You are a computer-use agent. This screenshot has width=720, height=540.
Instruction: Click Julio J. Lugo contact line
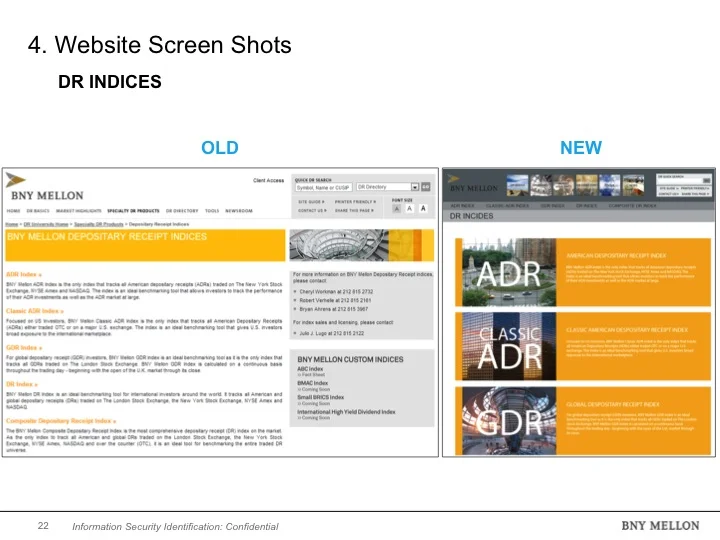click(332, 333)
